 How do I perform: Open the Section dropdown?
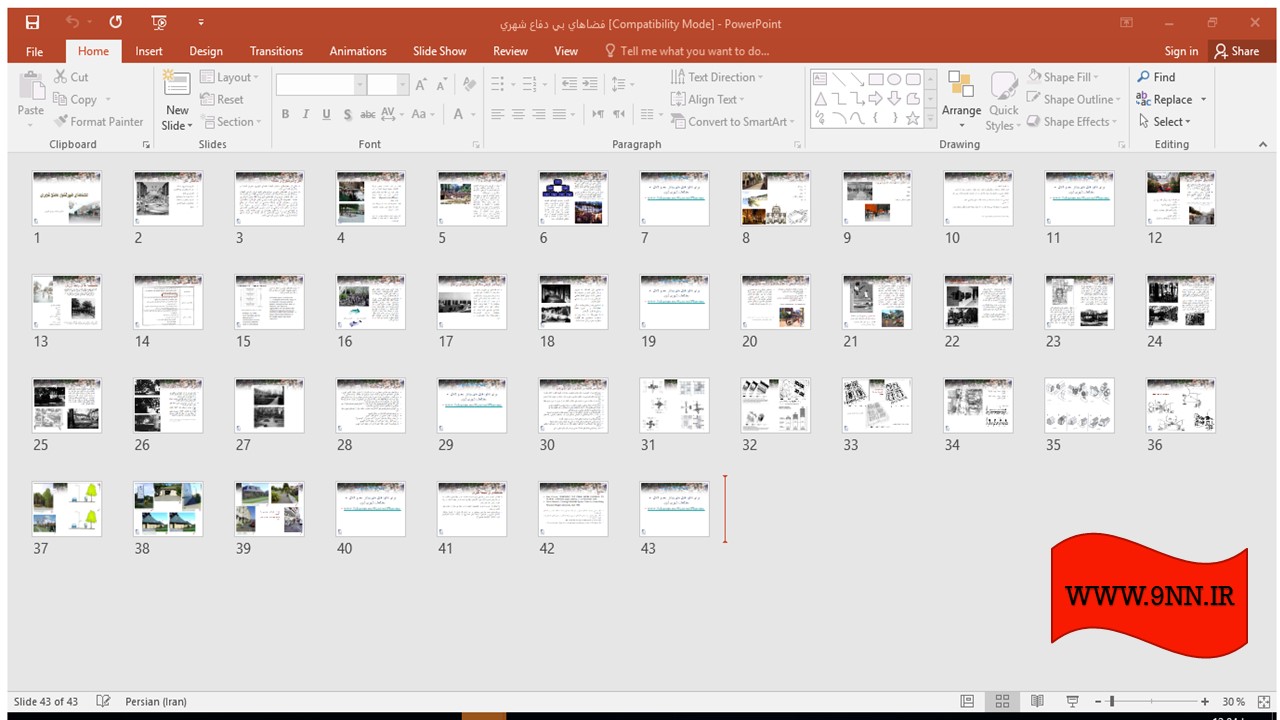point(231,122)
